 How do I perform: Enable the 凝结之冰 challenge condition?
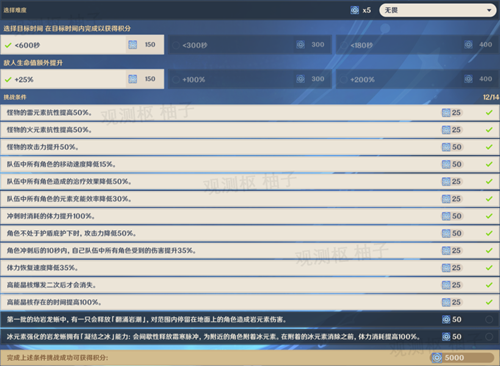489,337
